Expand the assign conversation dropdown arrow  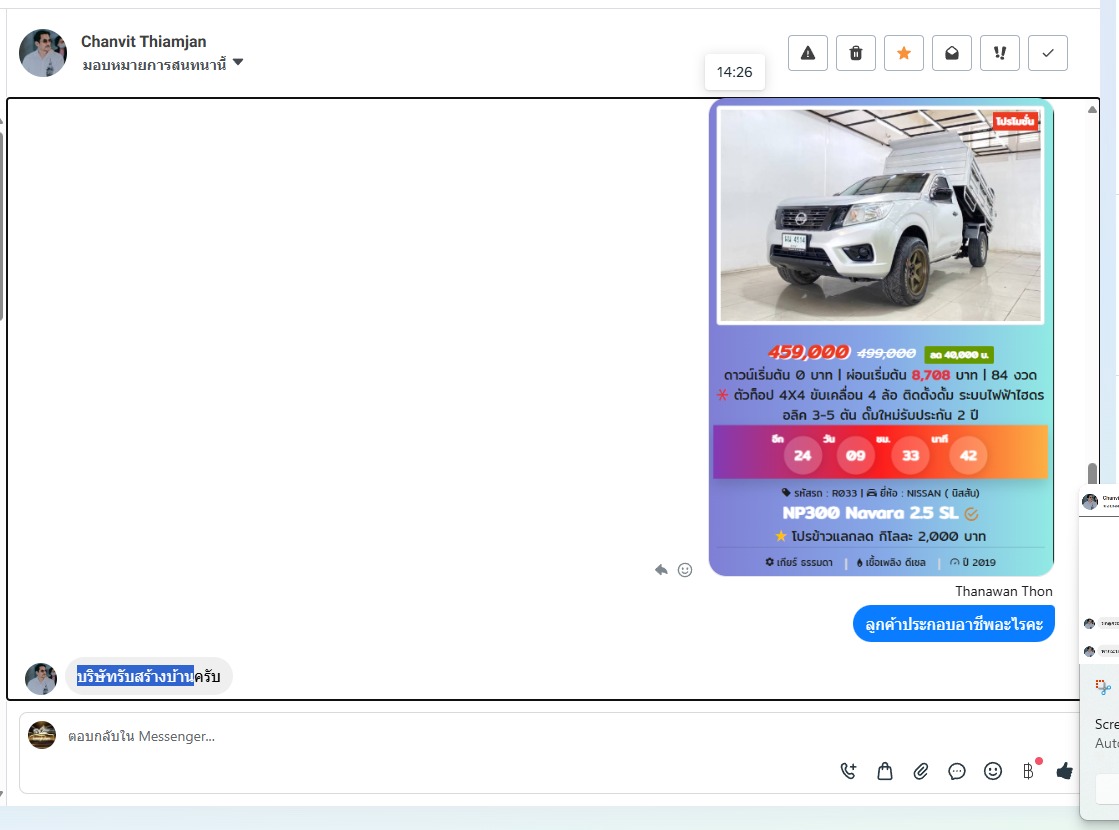click(238, 63)
